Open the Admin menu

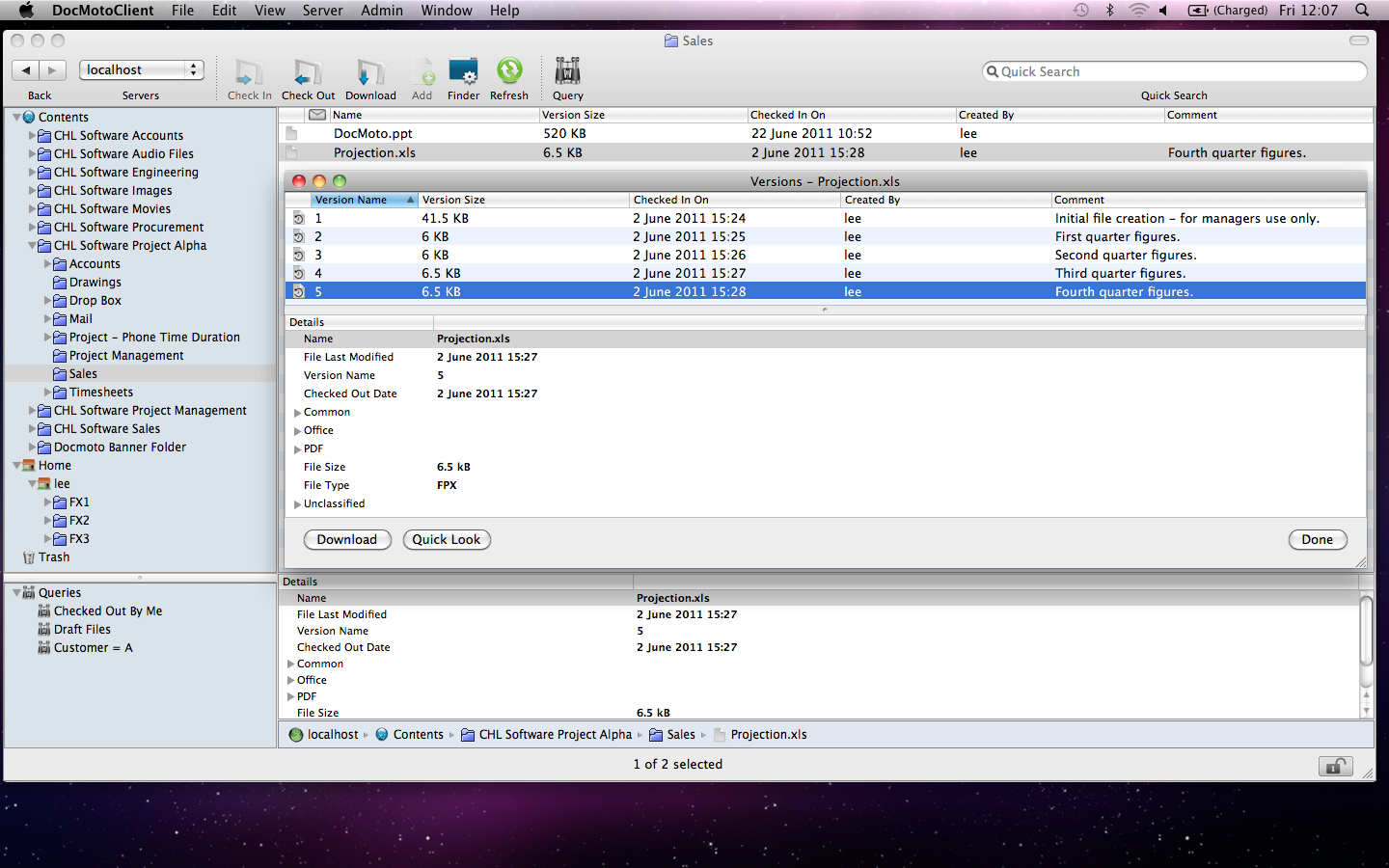(382, 11)
